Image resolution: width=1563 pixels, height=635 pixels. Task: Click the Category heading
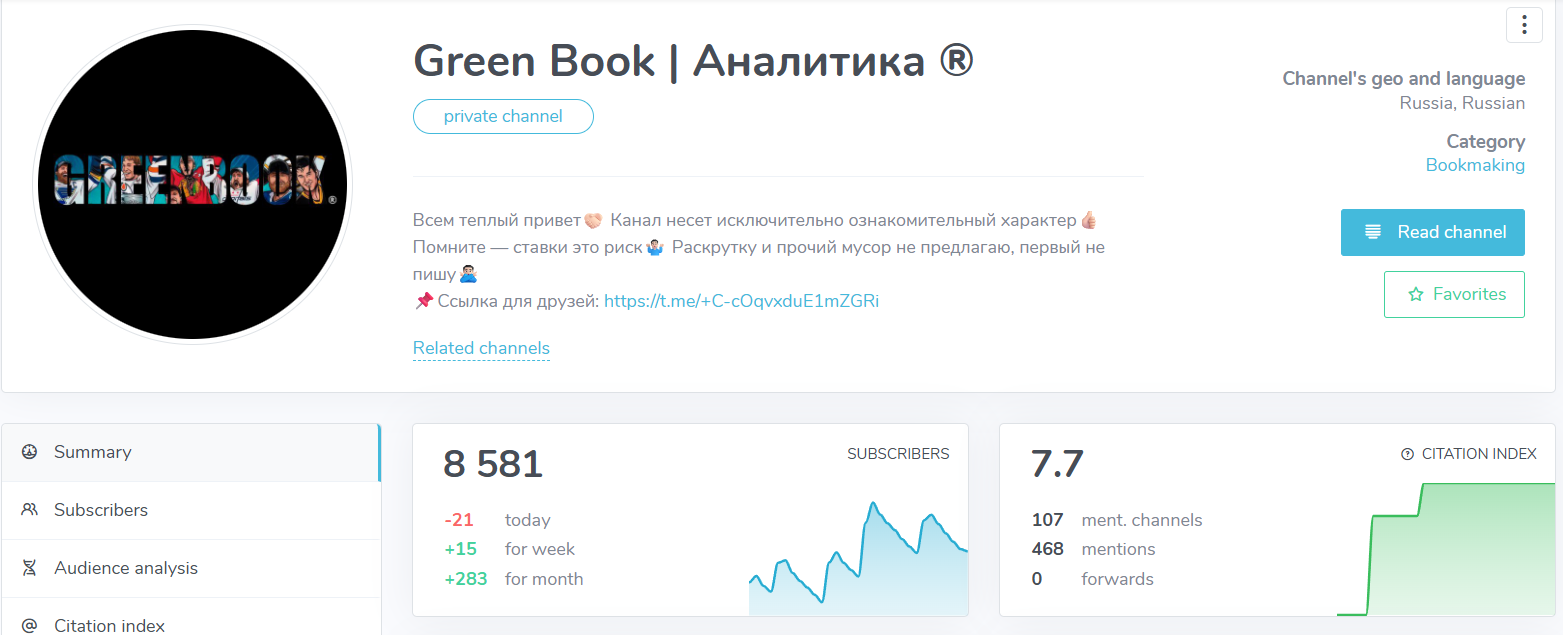(1485, 141)
